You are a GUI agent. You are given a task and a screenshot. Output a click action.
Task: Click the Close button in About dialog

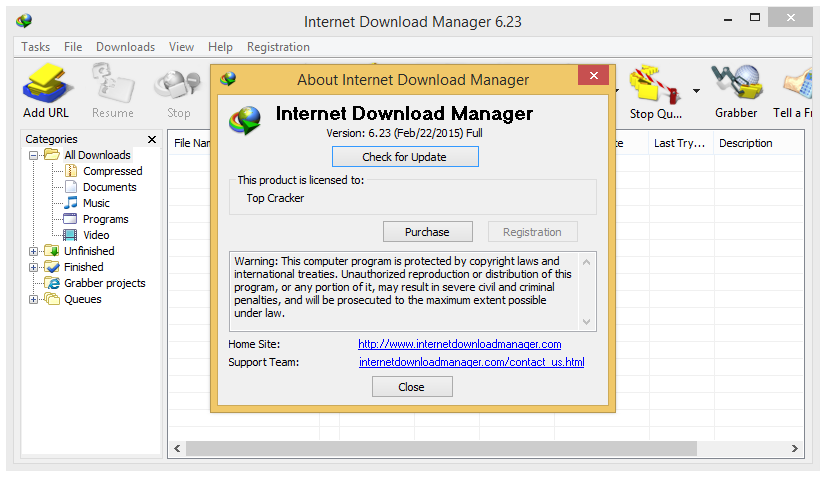click(412, 387)
